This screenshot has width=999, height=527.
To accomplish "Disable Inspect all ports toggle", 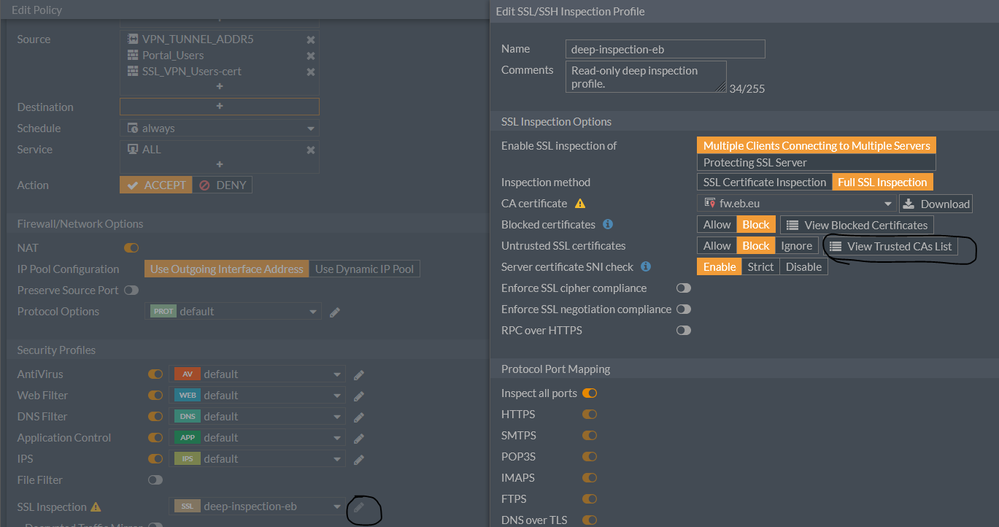I will [590, 393].
